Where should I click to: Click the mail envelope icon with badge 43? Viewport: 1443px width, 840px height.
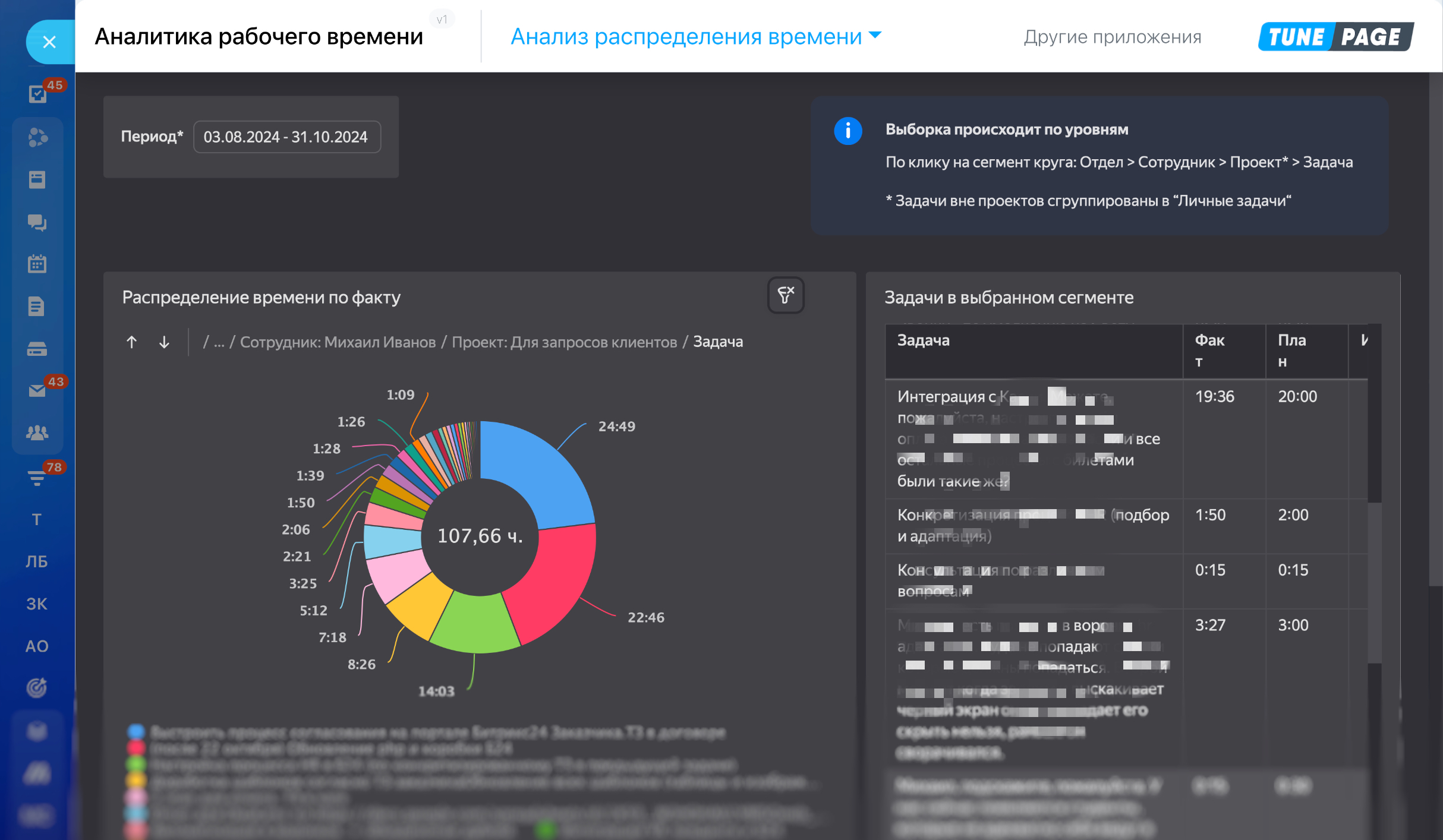[x=37, y=390]
